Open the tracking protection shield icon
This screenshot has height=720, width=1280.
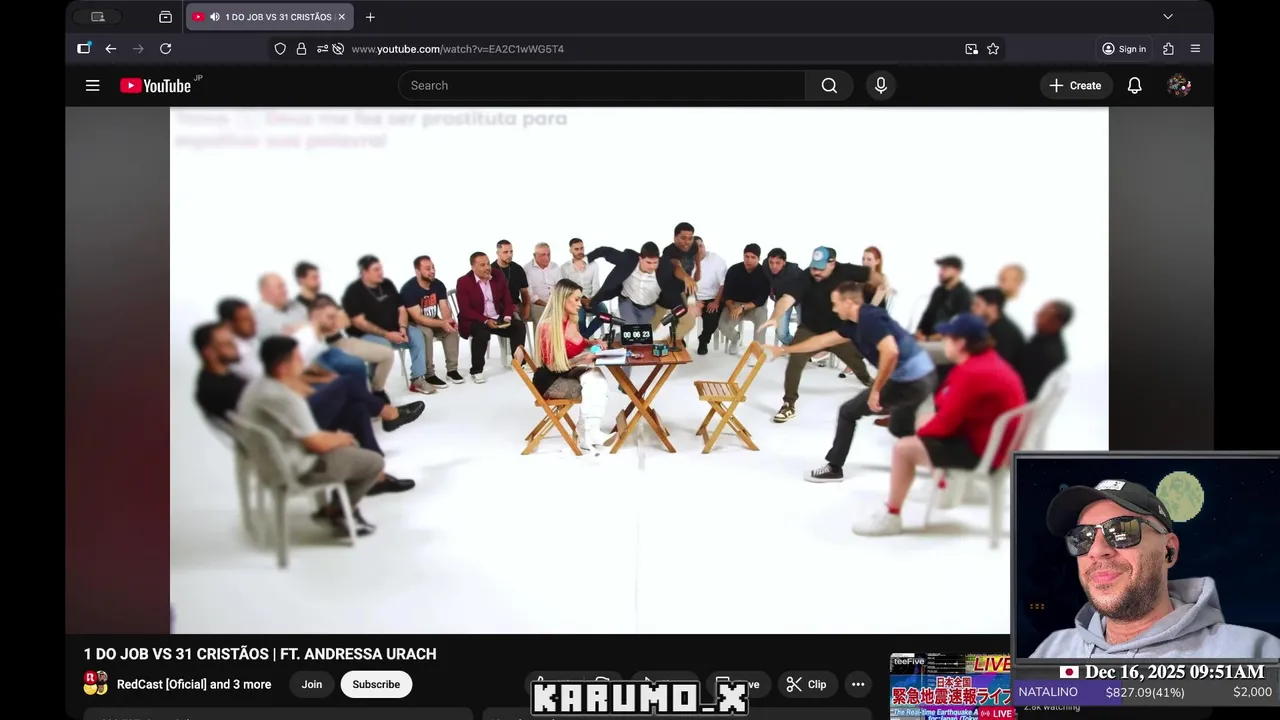280,49
